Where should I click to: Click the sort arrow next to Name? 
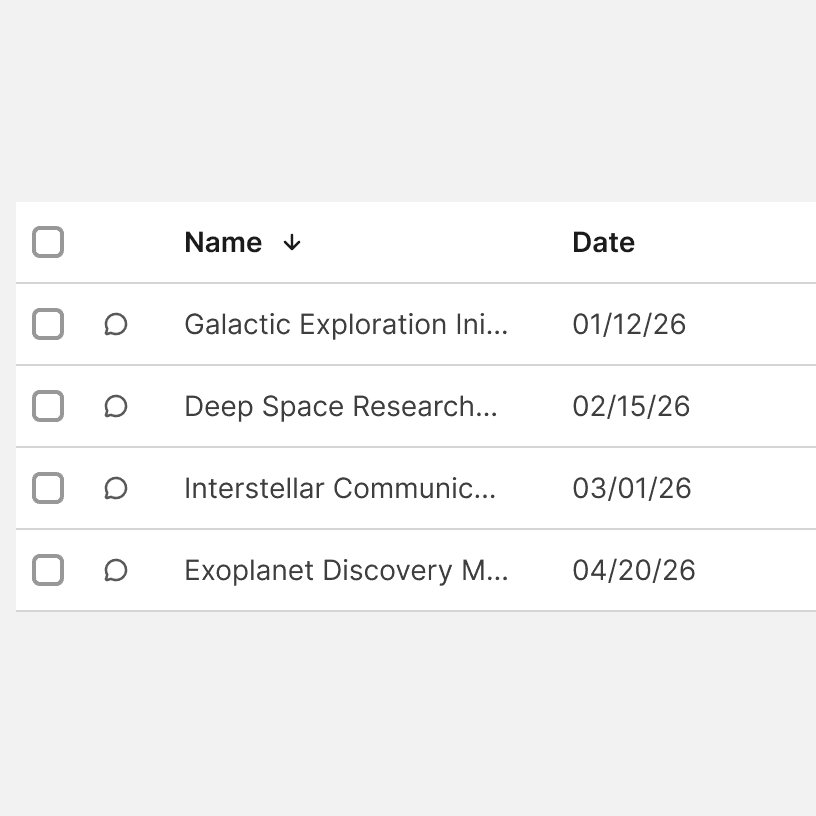pyautogui.click(x=292, y=243)
